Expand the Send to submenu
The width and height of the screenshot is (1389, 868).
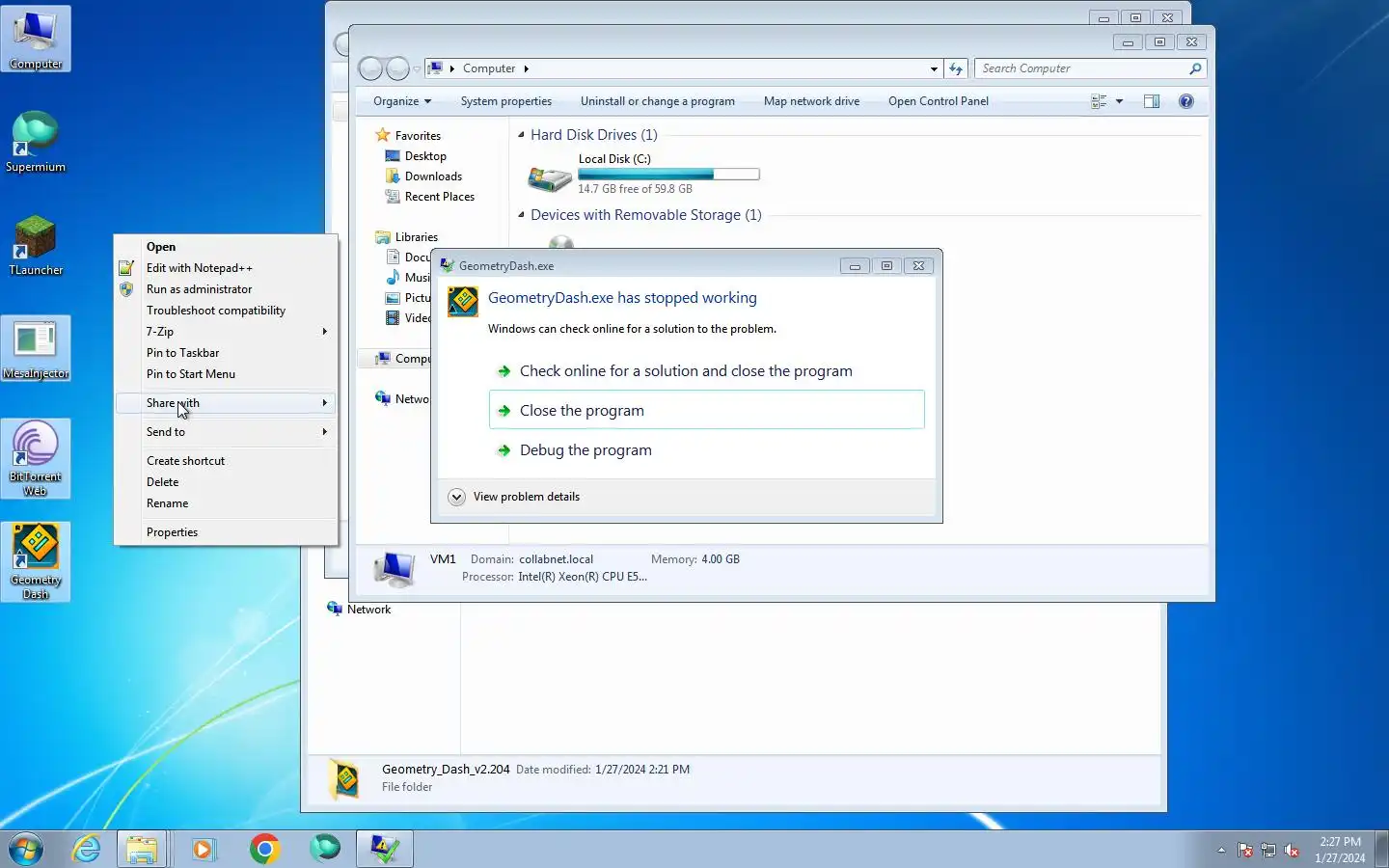(228, 432)
